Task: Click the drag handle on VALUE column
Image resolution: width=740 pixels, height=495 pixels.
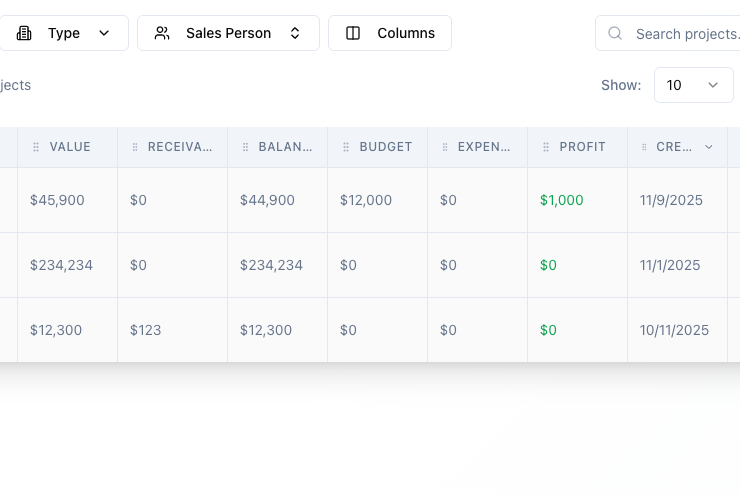Action: coord(36,147)
